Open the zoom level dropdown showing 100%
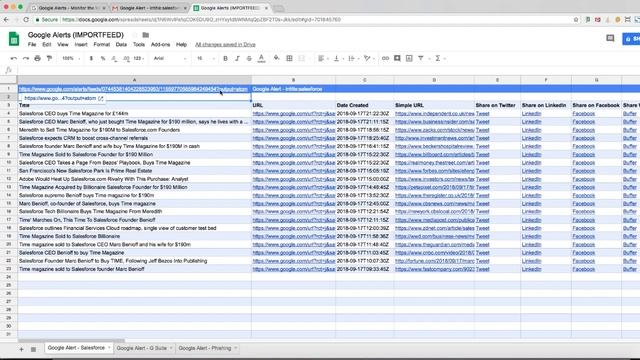 [70, 58]
